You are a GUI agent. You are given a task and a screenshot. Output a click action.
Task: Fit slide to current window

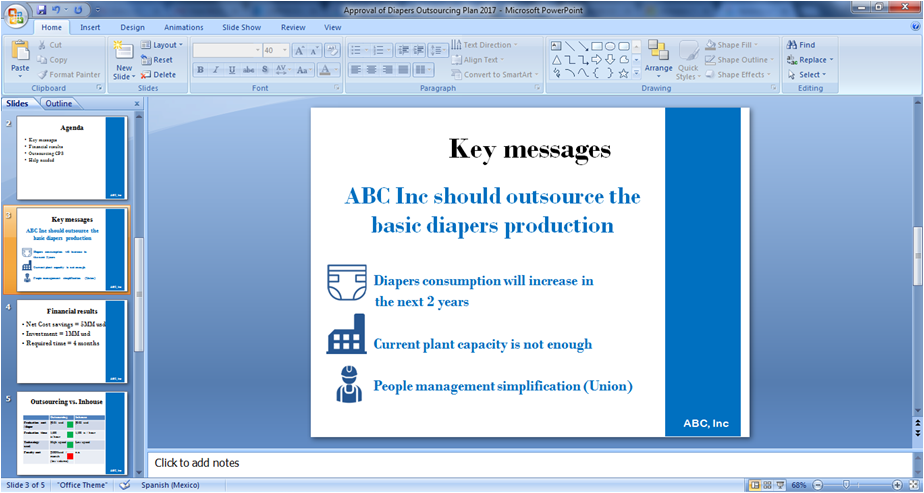pyautogui.click(x=915, y=485)
